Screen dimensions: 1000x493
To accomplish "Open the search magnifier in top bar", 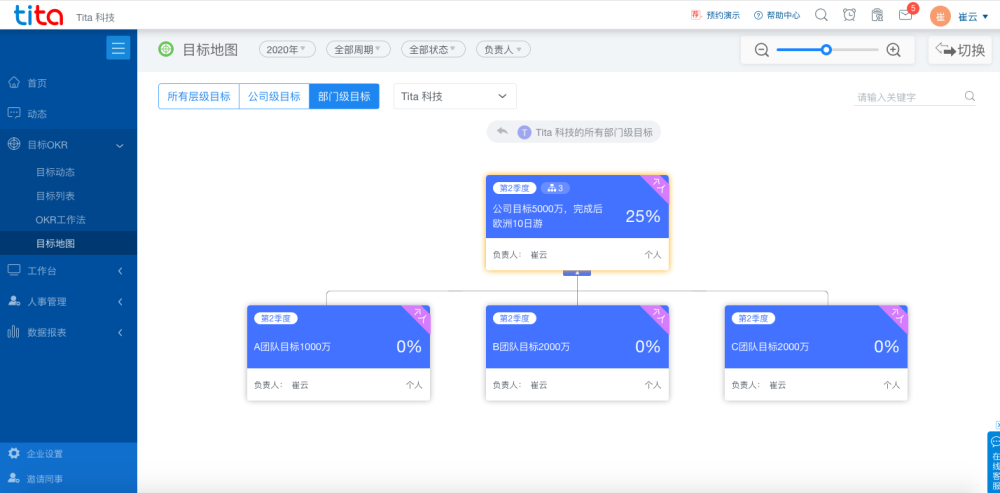I will pyautogui.click(x=821, y=15).
